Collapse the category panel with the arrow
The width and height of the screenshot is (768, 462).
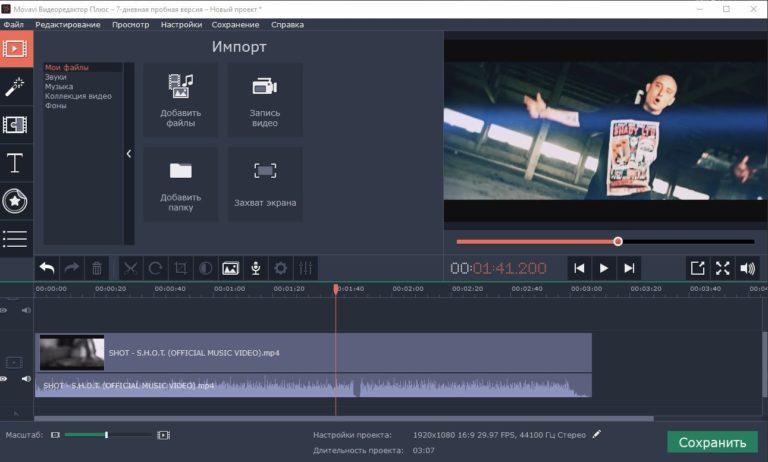pos(129,153)
